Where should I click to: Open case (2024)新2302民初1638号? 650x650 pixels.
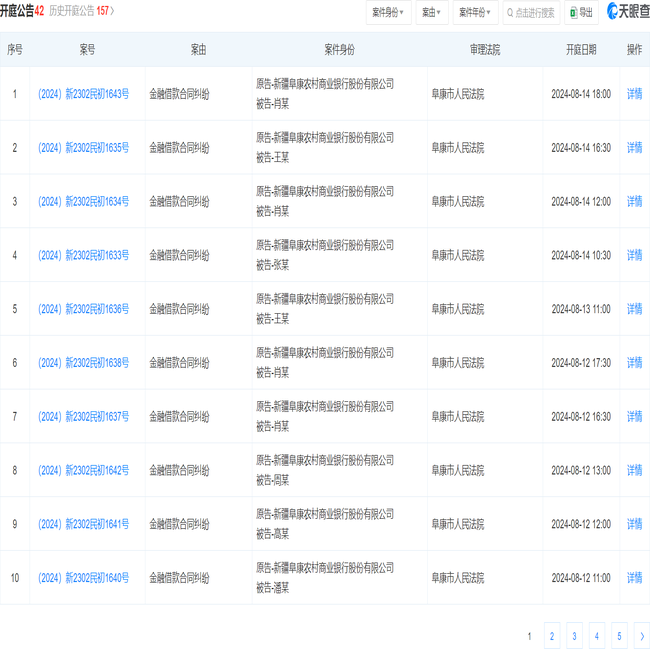(x=83, y=363)
